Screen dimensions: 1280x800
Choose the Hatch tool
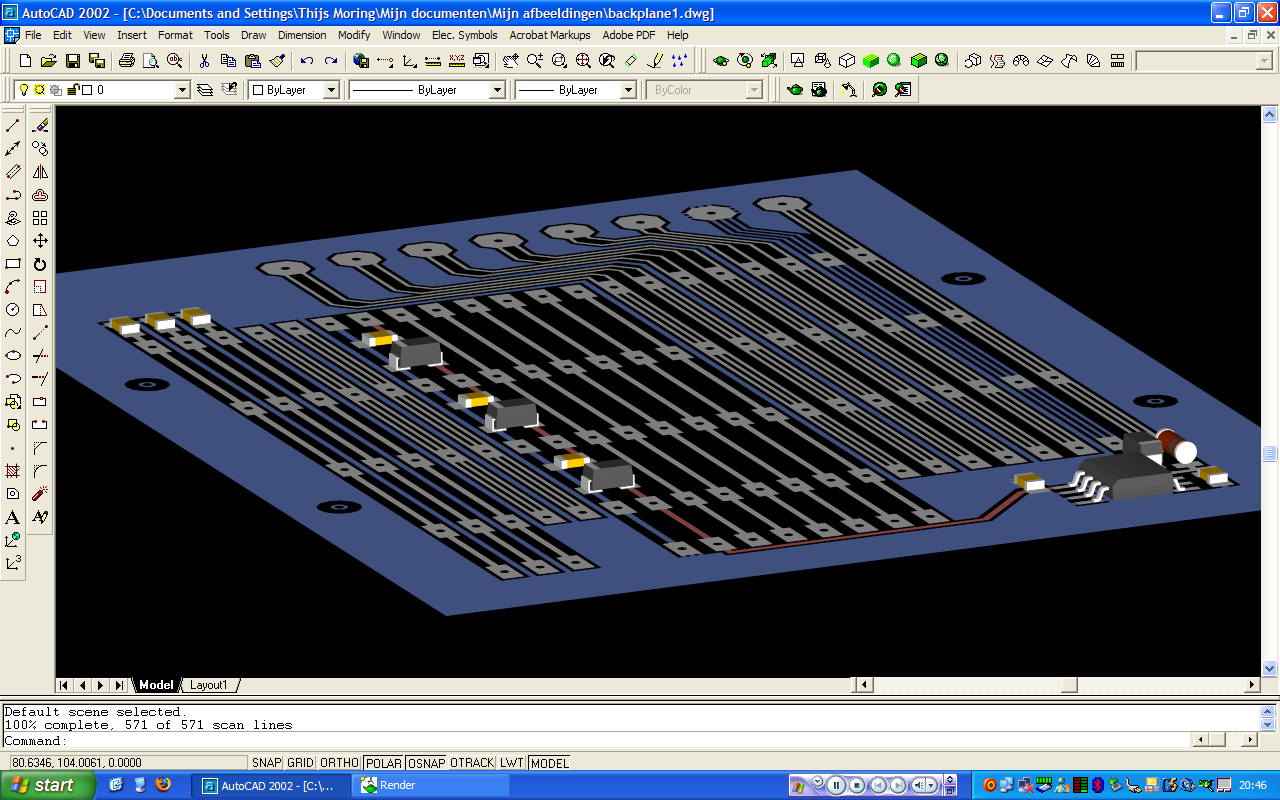pyautogui.click(x=13, y=470)
